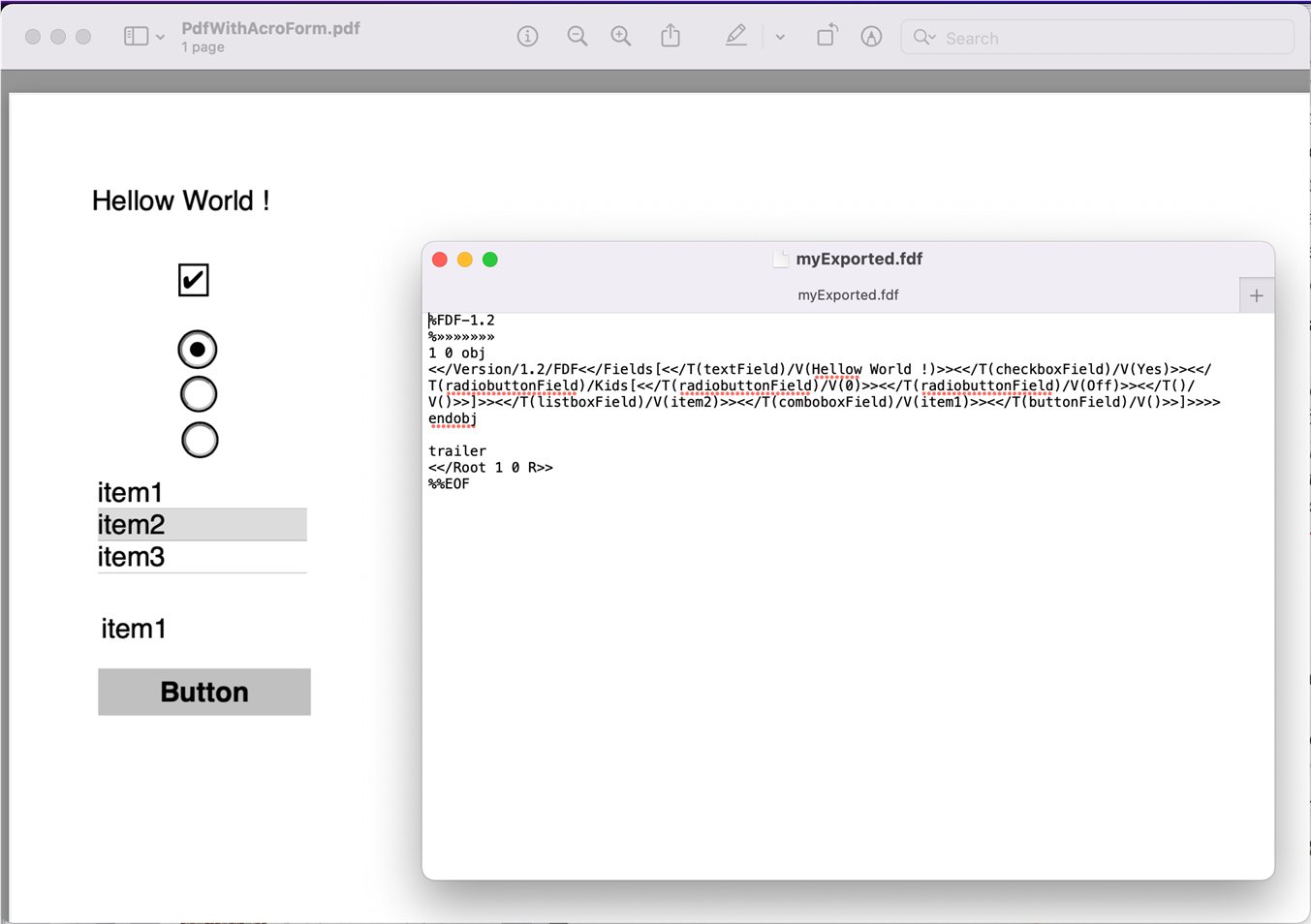Open the item1 combo box field
Image resolution: width=1311 pixels, height=924 pixels.
click(135, 630)
